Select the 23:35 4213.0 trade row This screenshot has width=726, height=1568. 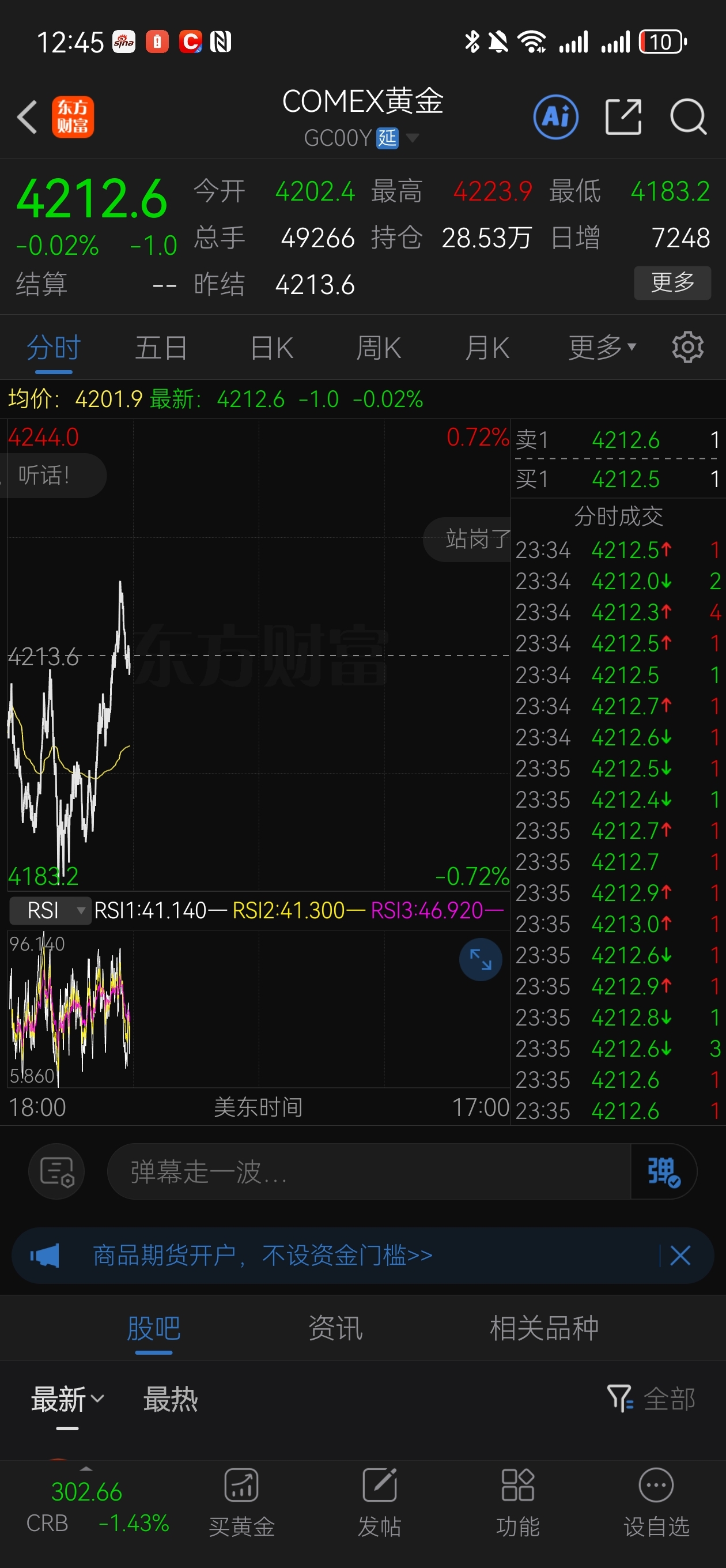[617, 924]
